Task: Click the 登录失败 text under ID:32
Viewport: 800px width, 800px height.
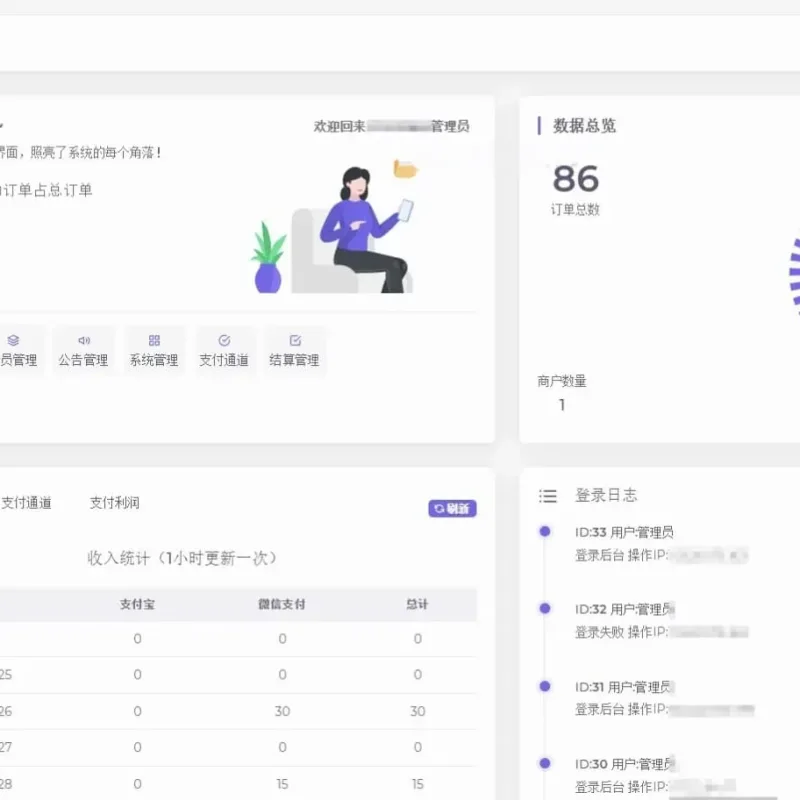Action: coord(599,632)
